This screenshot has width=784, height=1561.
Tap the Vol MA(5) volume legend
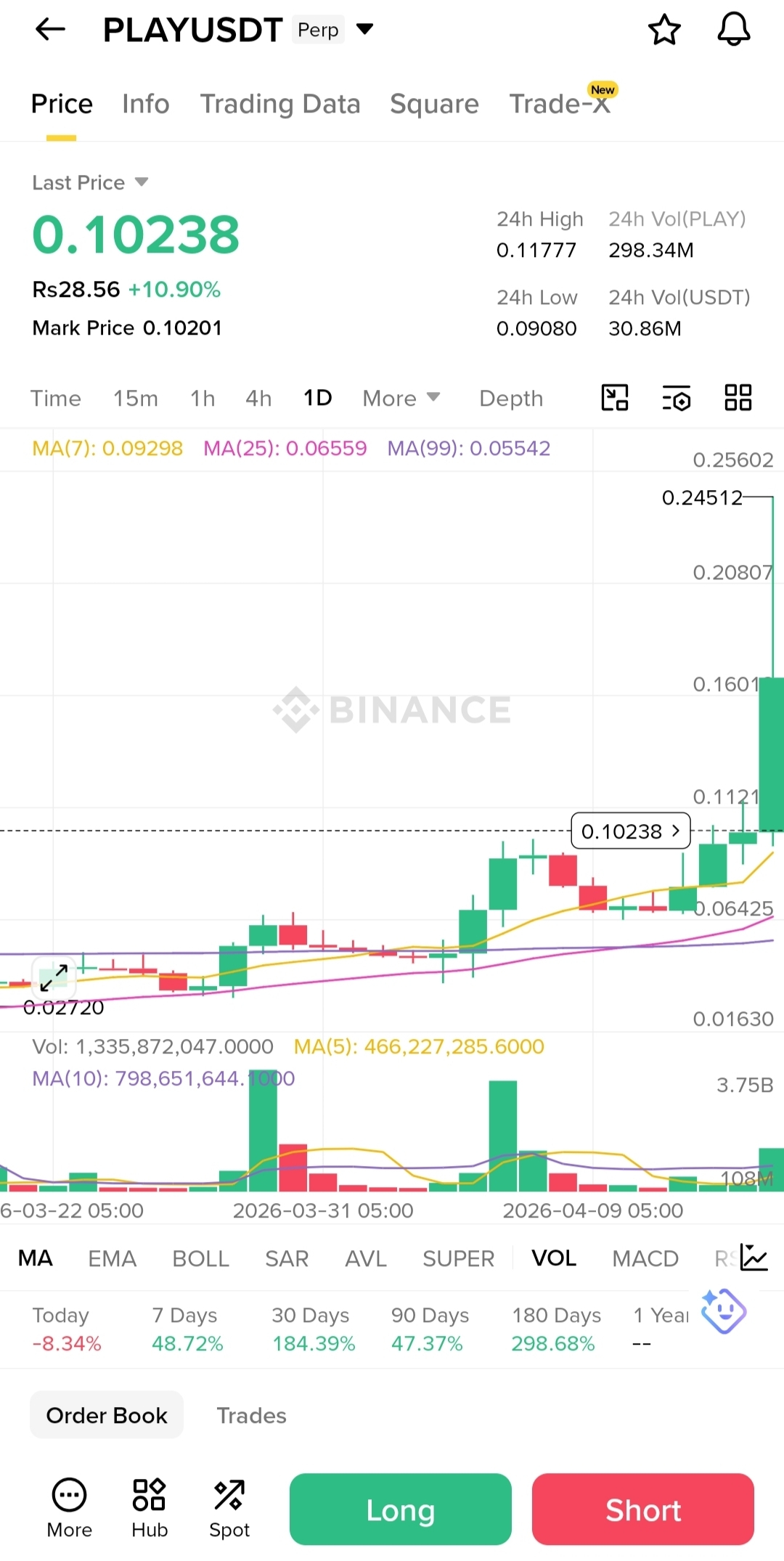pyautogui.click(x=419, y=1046)
